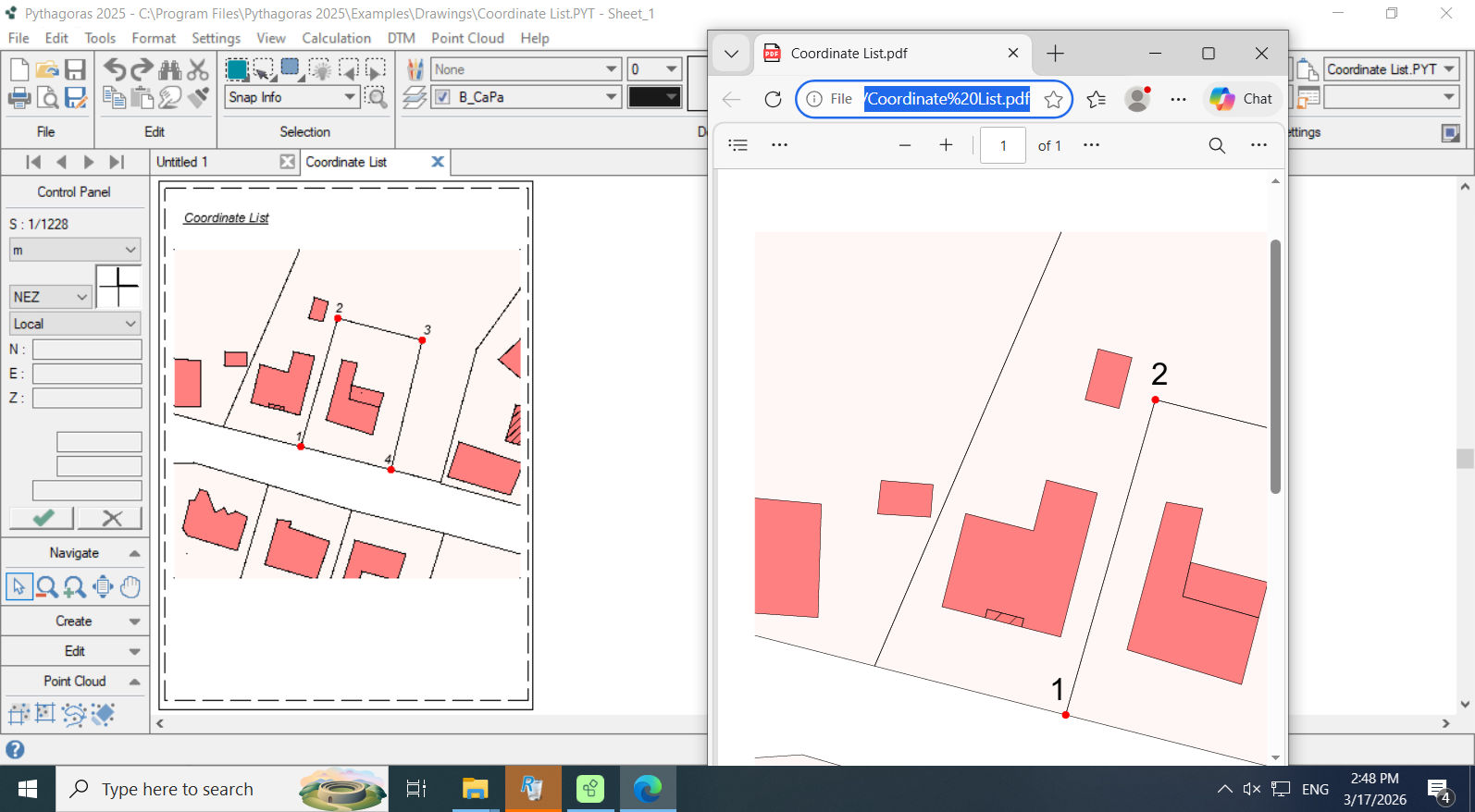Copy selection using the copy icon

tap(114, 97)
